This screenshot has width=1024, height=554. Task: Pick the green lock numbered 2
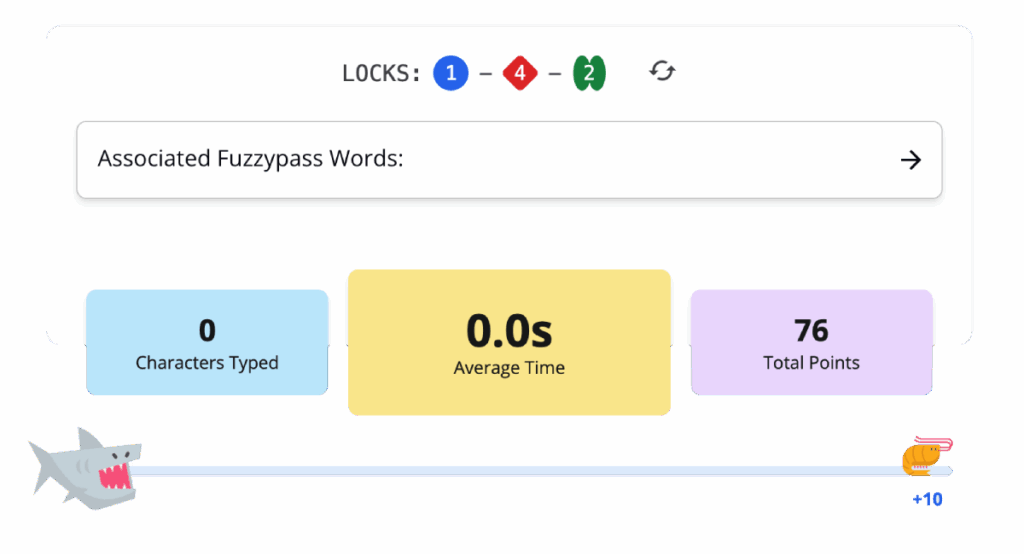[x=589, y=73]
